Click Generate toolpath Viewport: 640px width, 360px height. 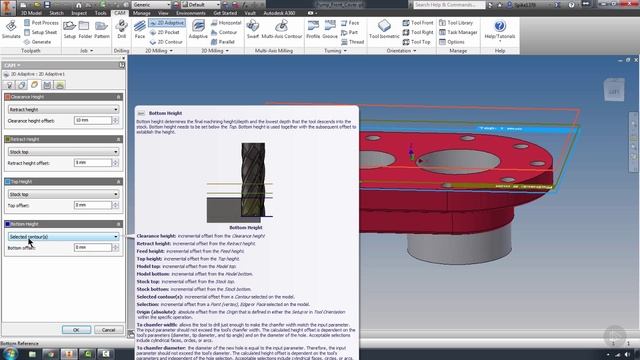click(37, 42)
